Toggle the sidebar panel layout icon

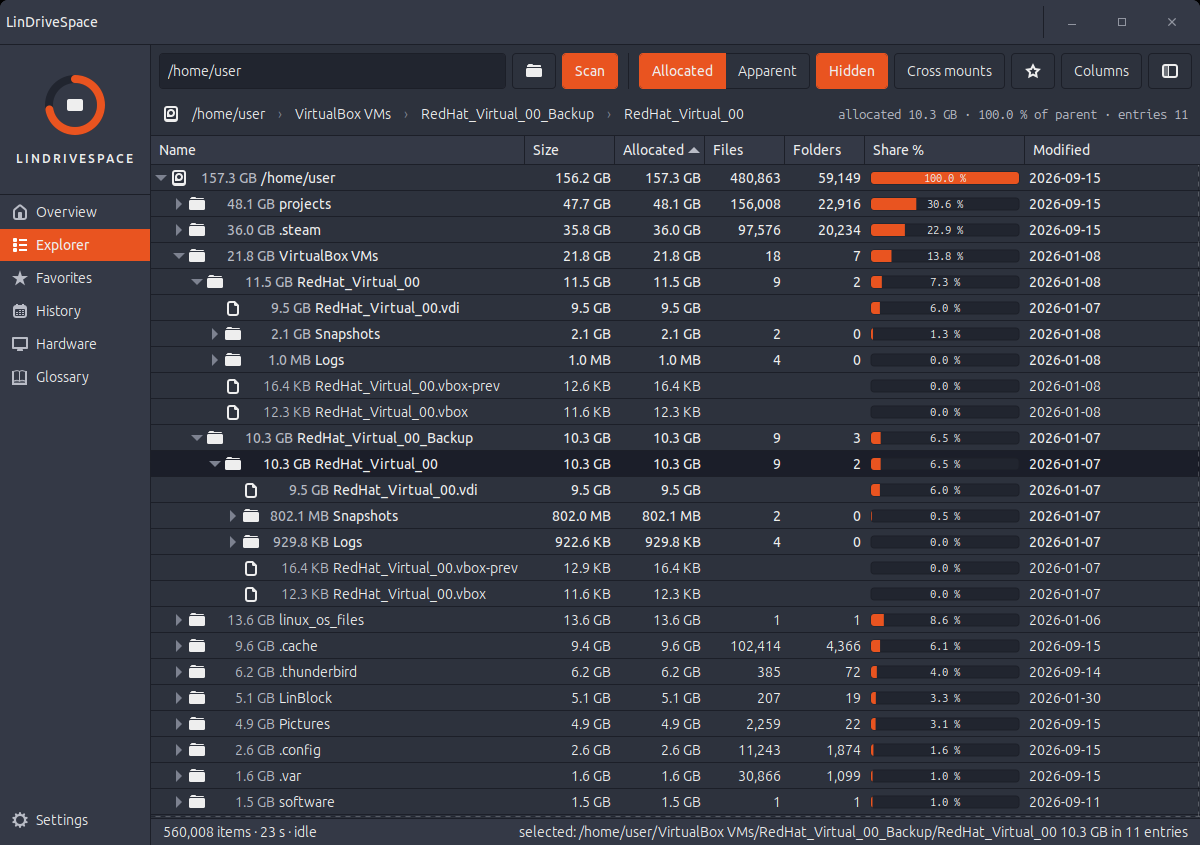coord(1169,71)
